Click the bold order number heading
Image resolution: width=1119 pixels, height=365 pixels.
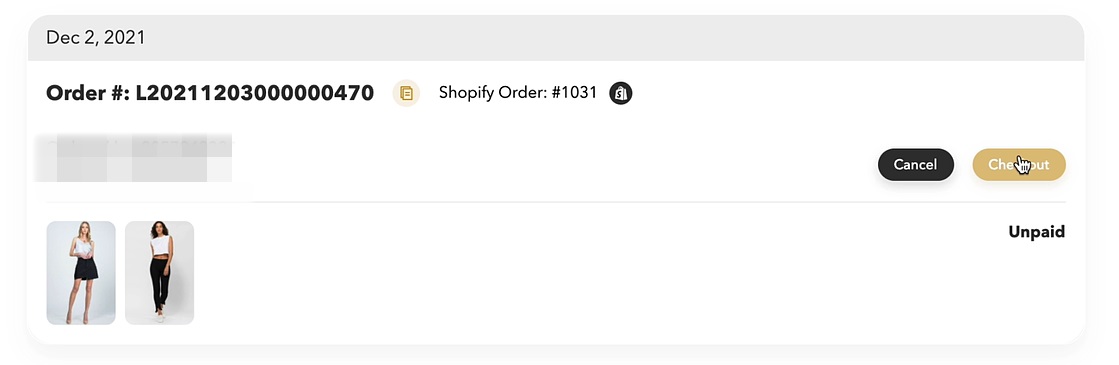pos(210,93)
